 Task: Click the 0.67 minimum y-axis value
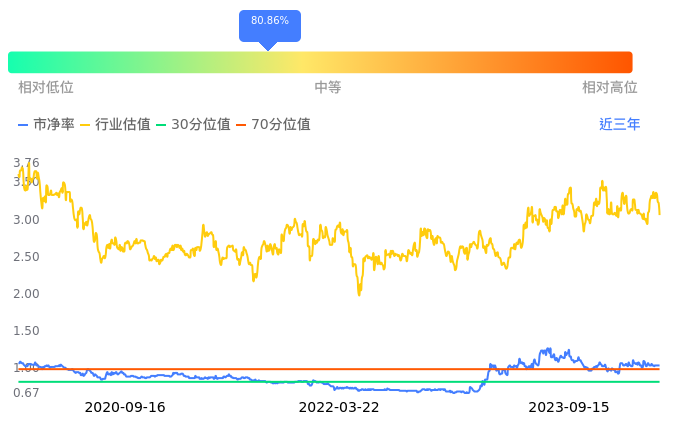[26, 392]
